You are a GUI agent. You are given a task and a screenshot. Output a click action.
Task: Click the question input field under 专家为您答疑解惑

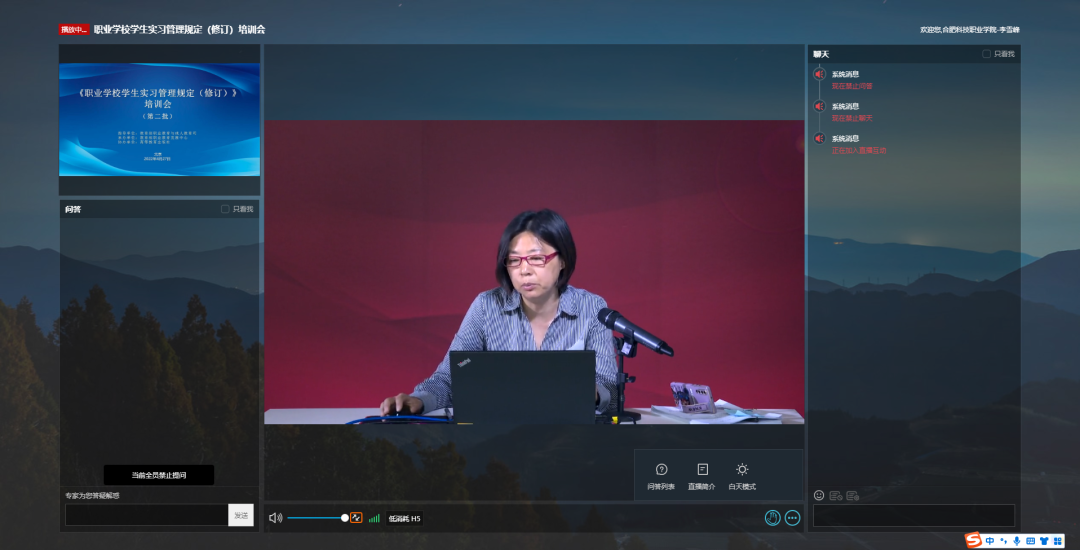coord(146,515)
